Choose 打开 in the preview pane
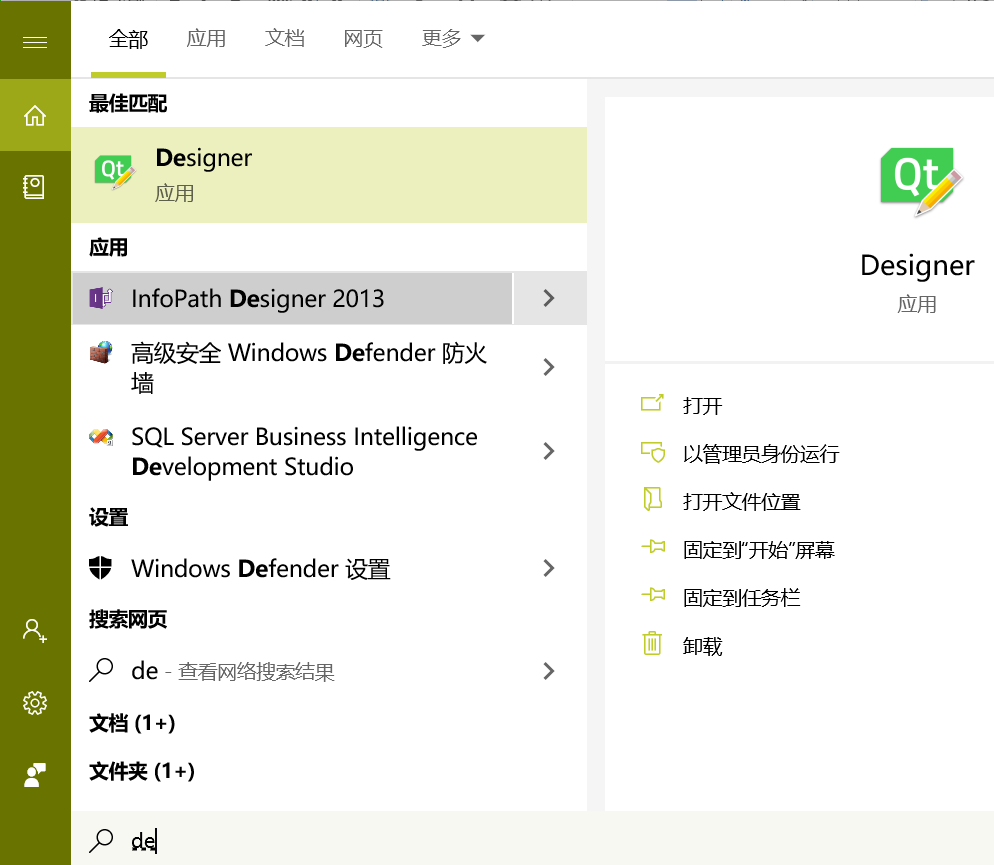994x865 pixels. (x=702, y=406)
